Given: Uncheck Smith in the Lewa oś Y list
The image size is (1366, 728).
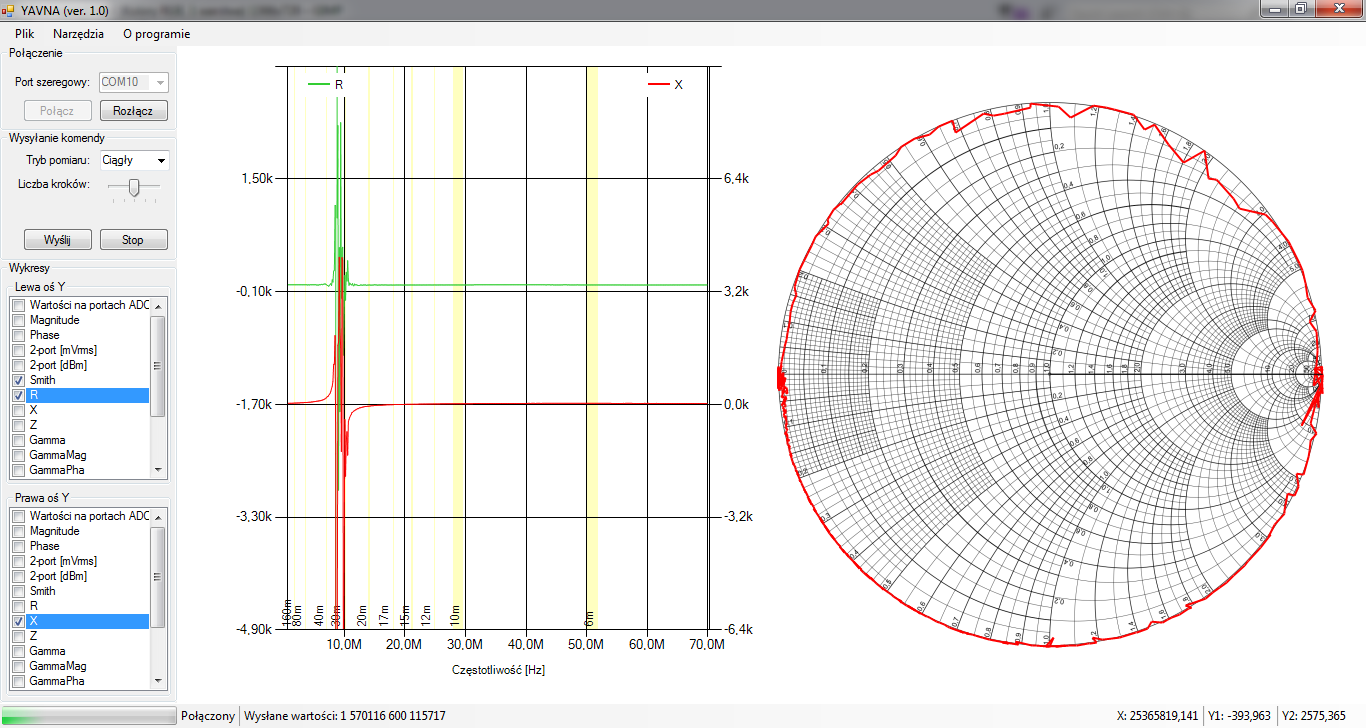Looking at the screenshot, I should [18, 380].
